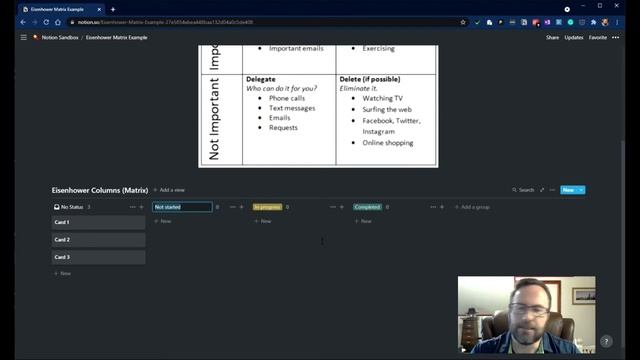Image resolution: width=640 pixels, height=360 pixels.
Task: Click Add a view
Action: (x=169, y=190)
